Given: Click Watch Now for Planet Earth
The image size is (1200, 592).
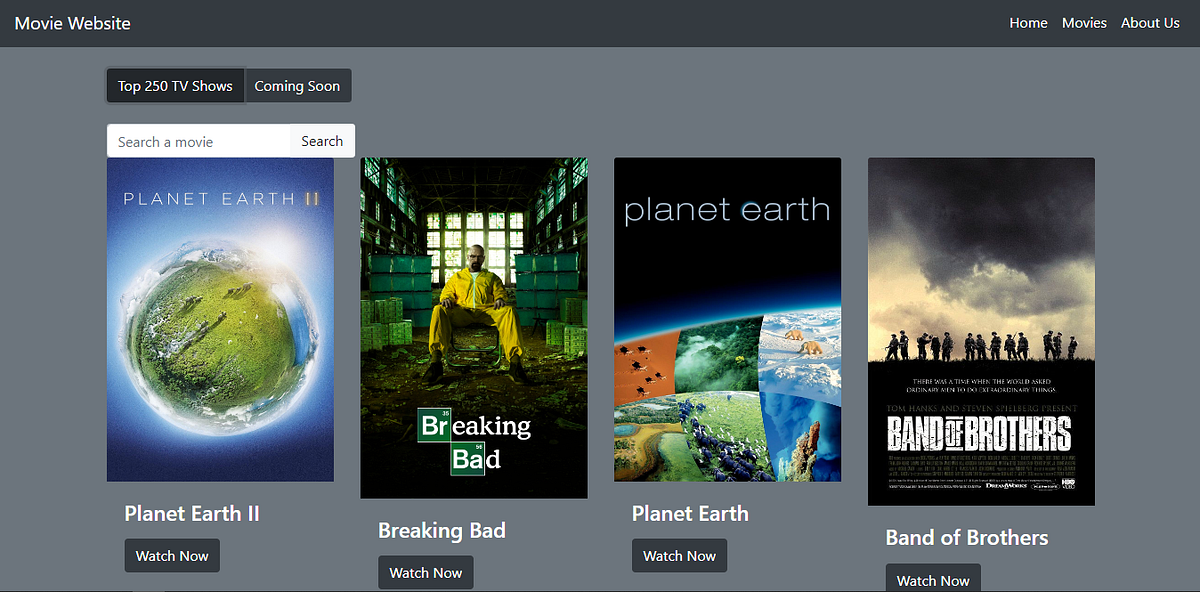Looking at the screenshot, I should pyautogui.click(x=679, y=555).
